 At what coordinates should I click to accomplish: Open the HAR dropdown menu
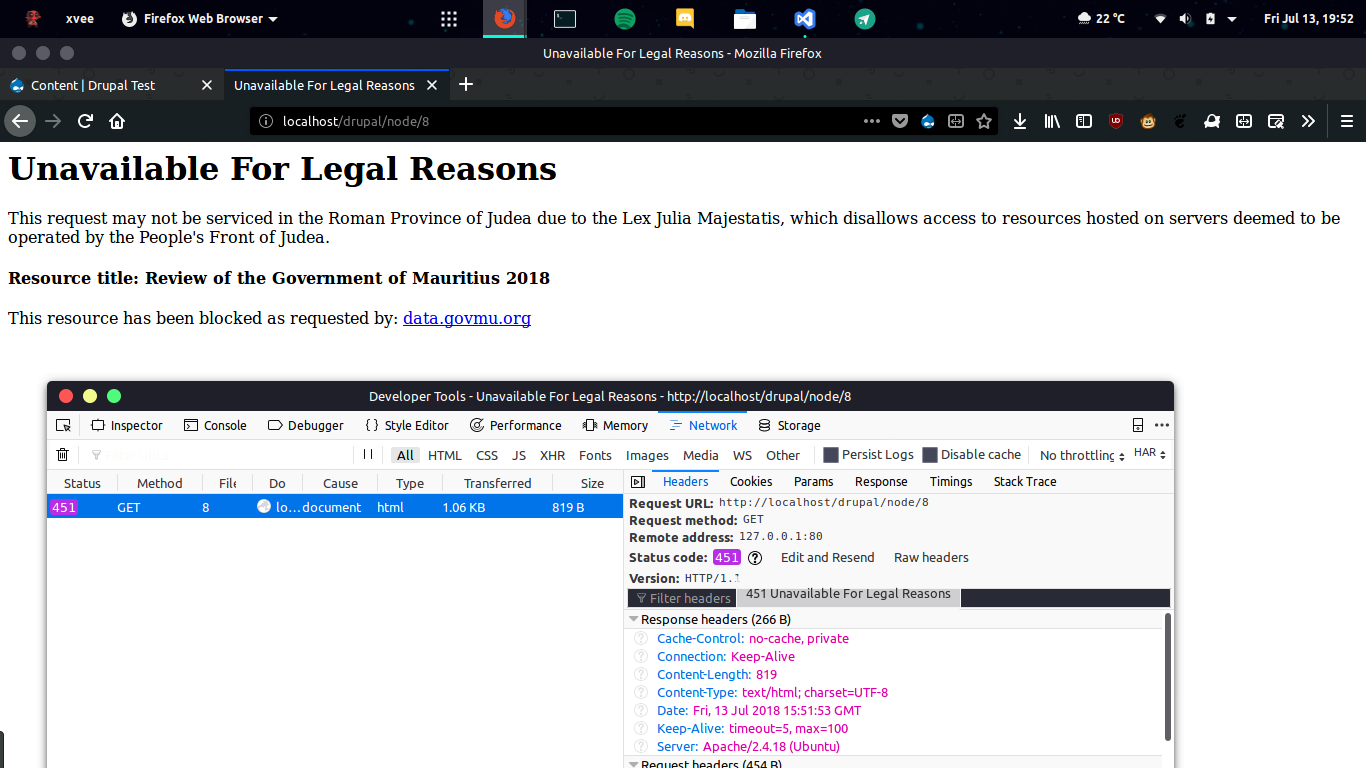pyautogui.click(x=1150, y=453)
